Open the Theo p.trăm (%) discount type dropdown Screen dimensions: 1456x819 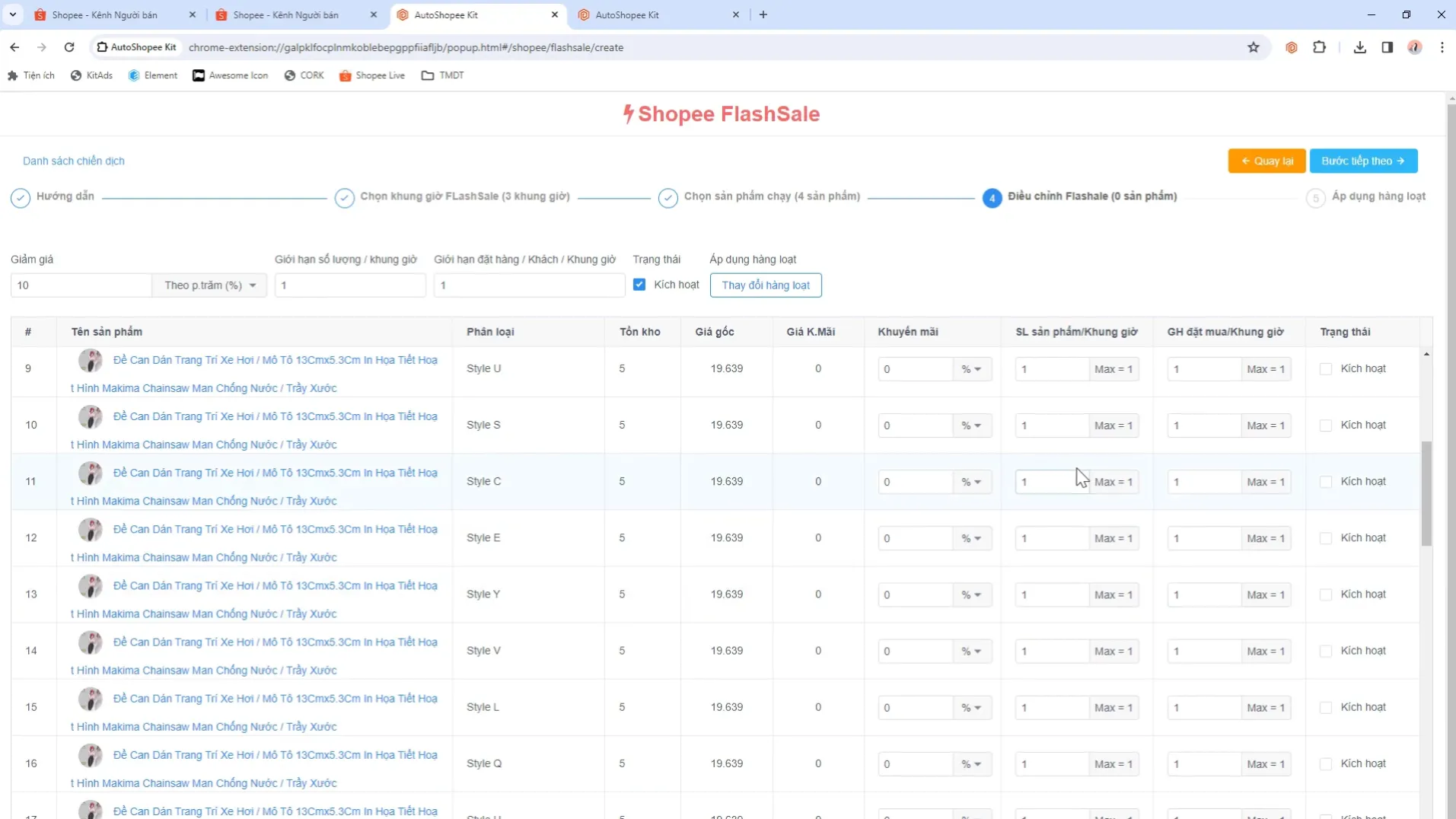209,285
